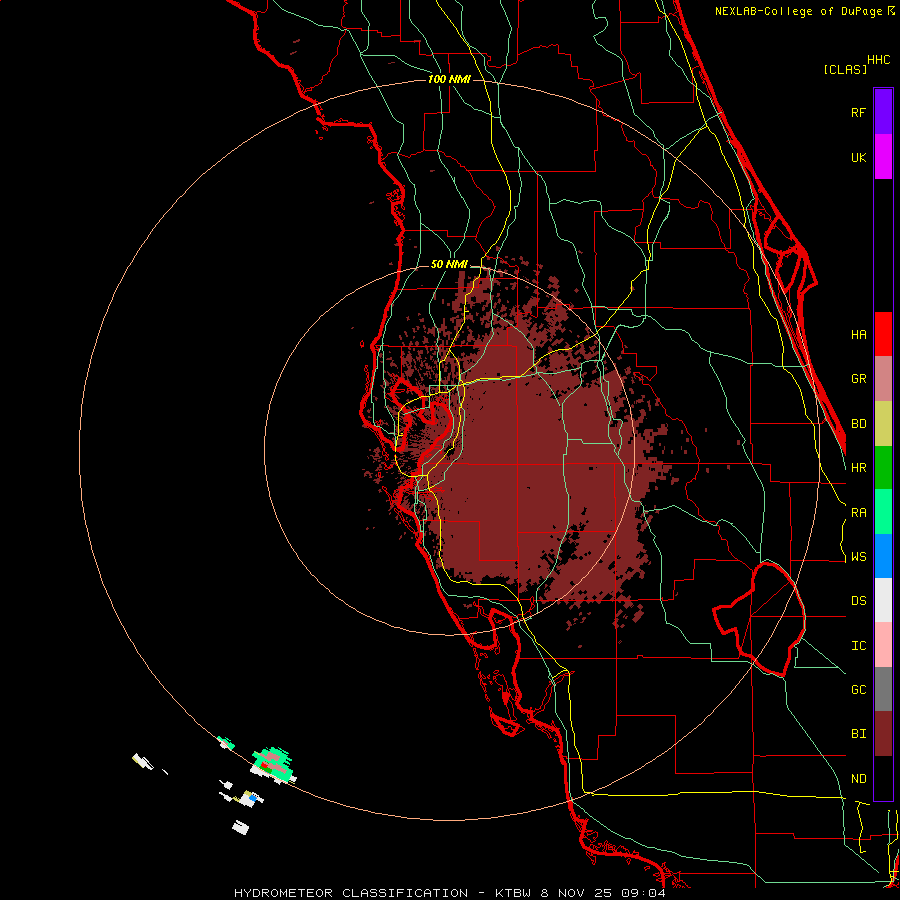Click the 'ND' legend label

point(858,779)
